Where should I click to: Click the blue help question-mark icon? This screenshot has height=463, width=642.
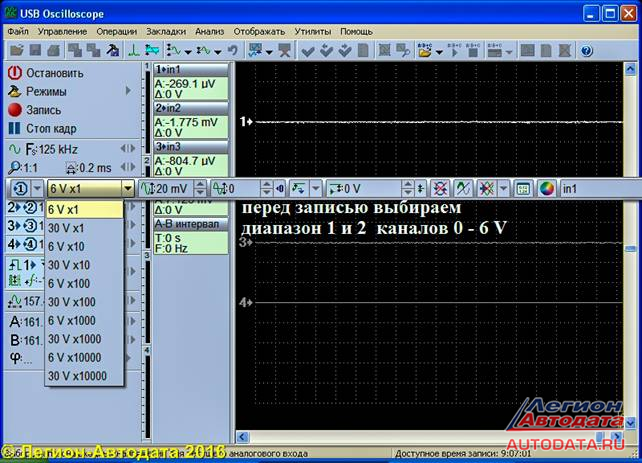pos(587,51)
